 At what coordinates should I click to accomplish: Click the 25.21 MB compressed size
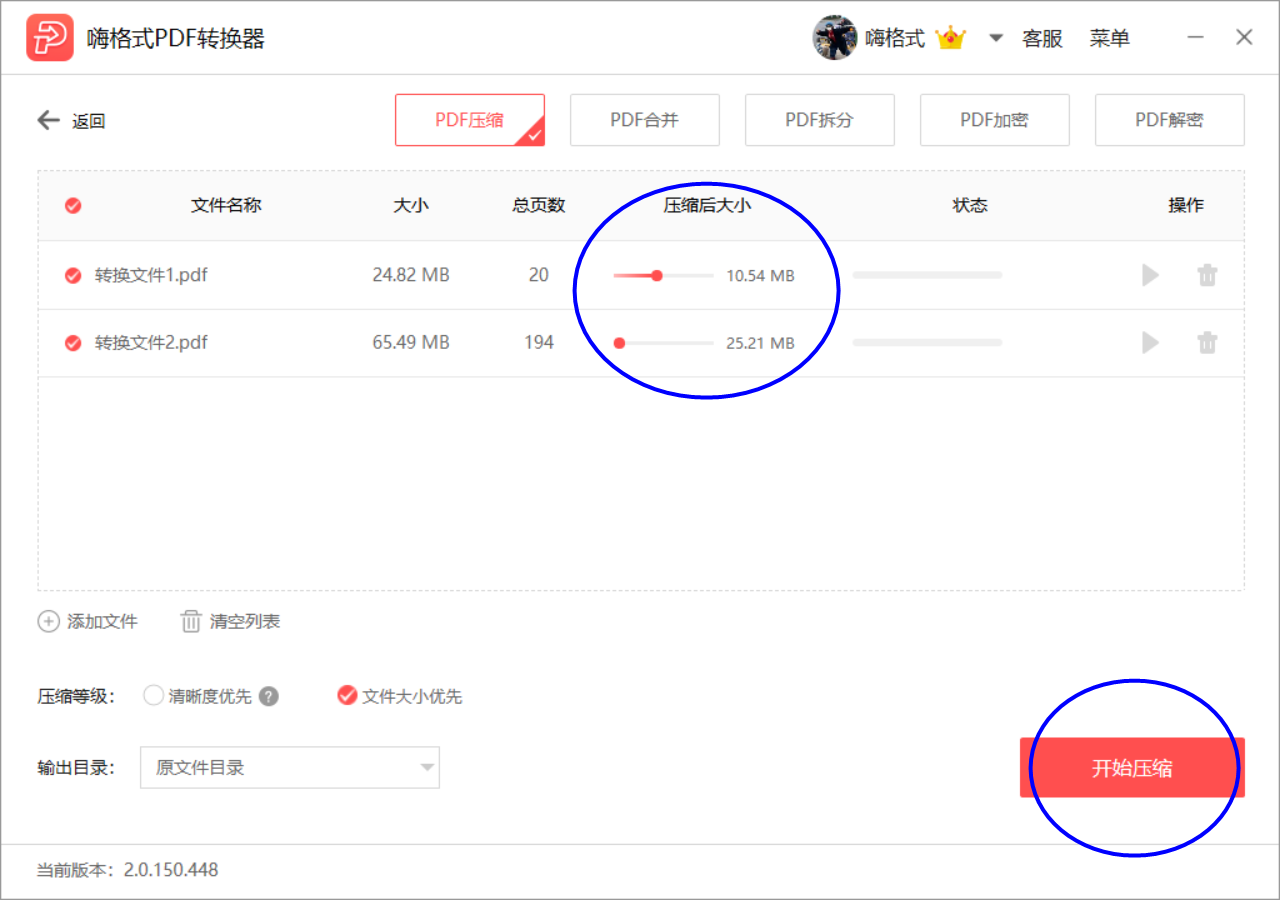click(760, 344)
